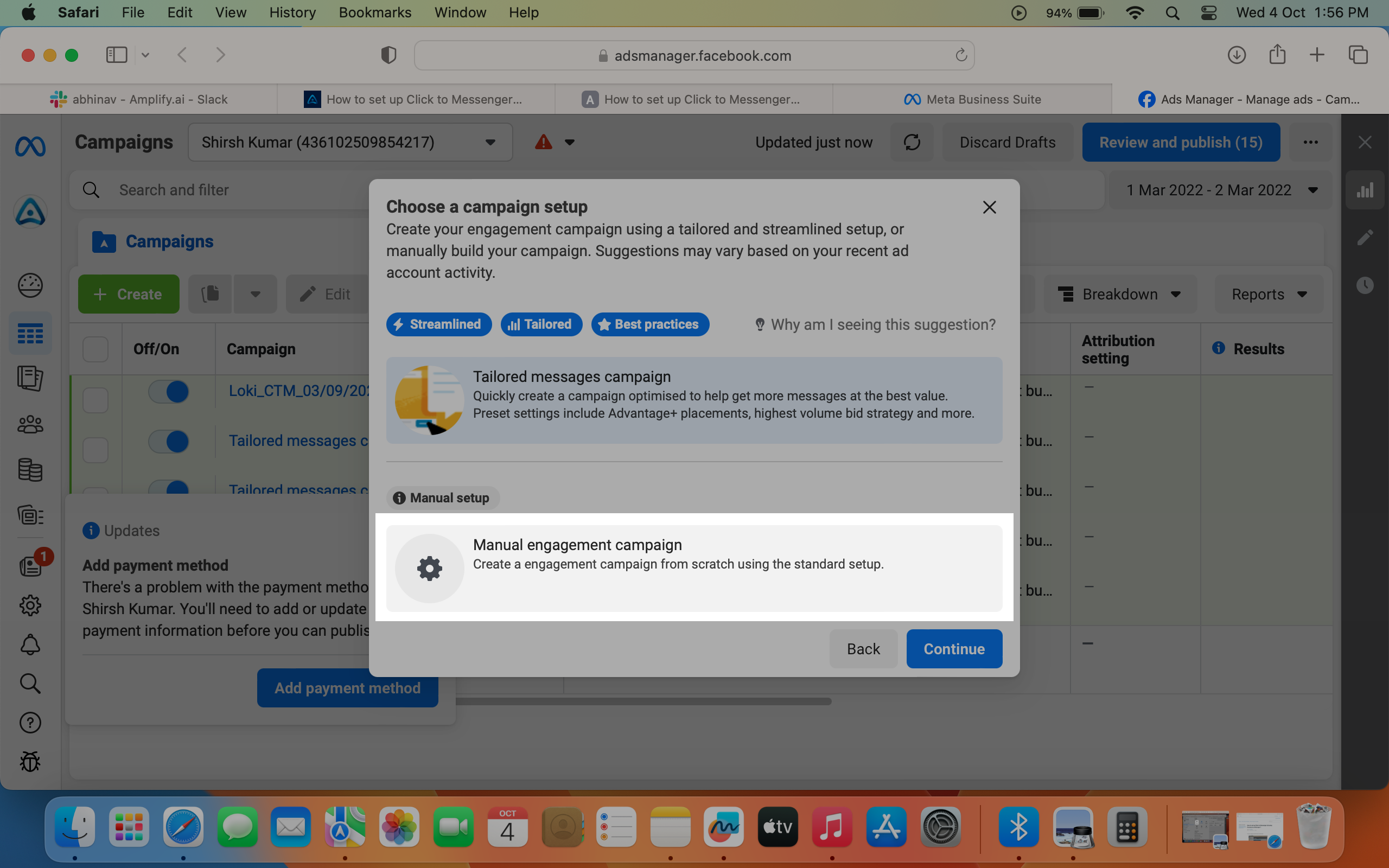Open the Breakdown dropdown

(1120, 294)
